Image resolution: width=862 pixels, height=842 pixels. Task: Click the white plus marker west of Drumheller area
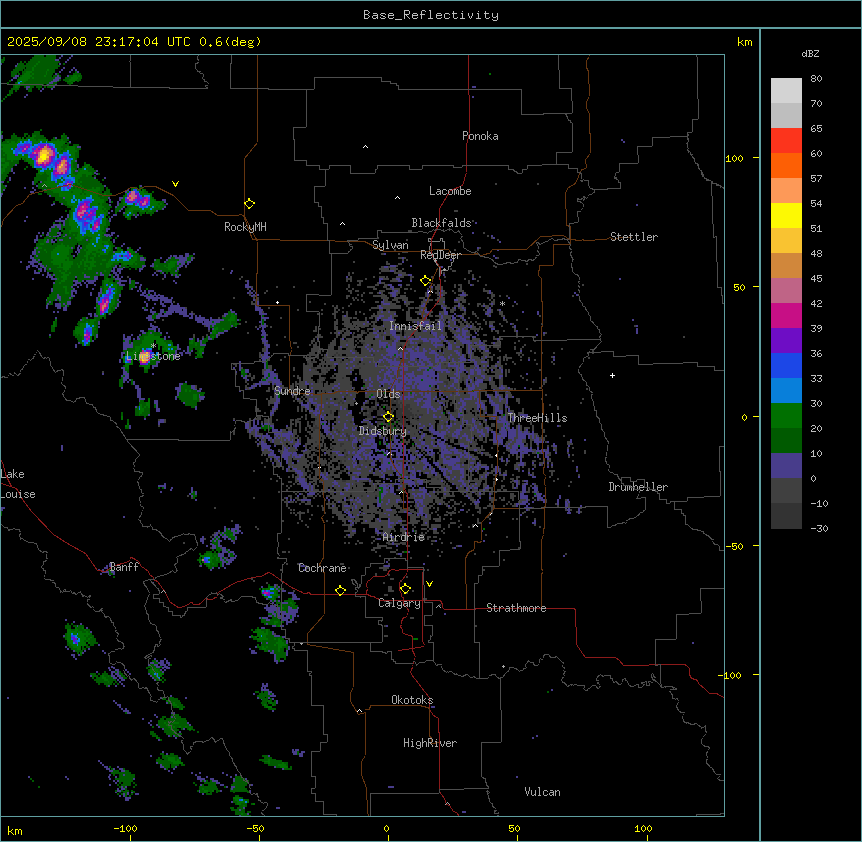coord(612,375)
